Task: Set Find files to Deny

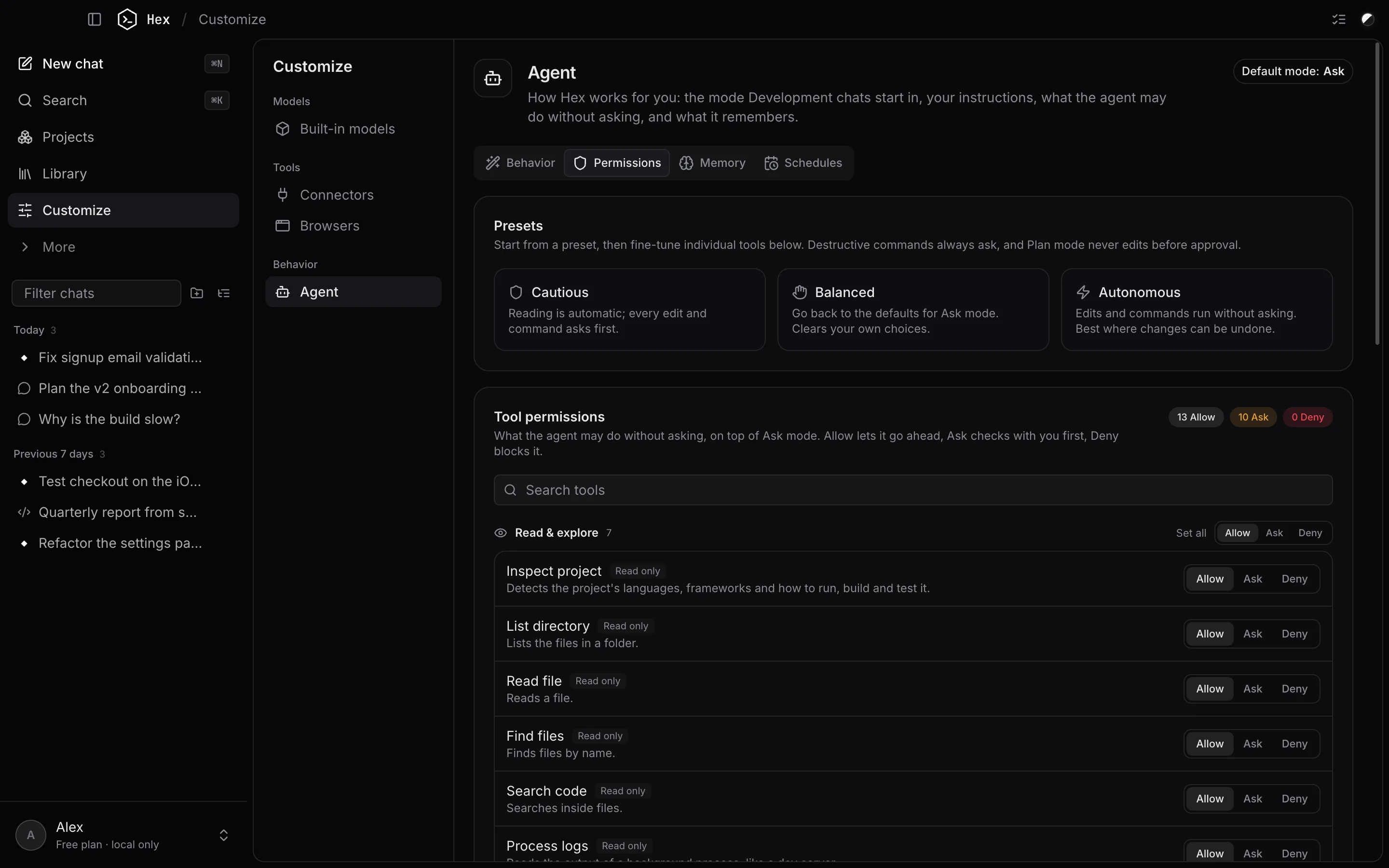Action: click(1294, 745)
